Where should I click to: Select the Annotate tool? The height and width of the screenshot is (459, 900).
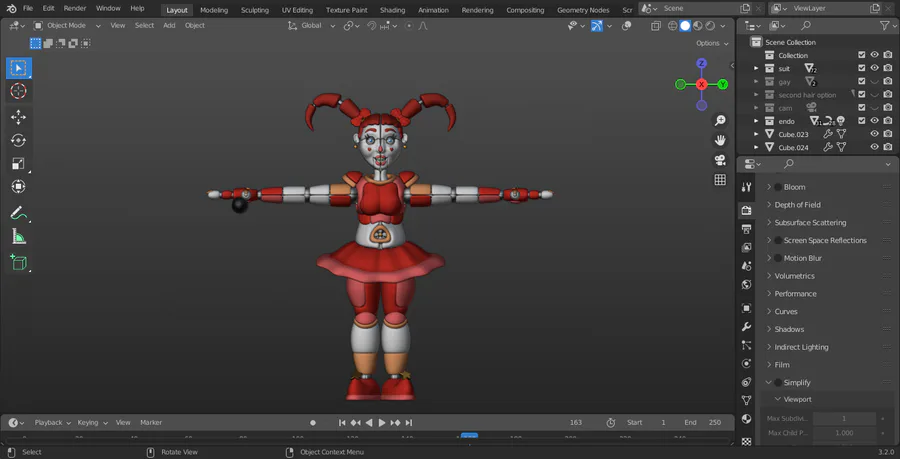pyautogui.click(x=19, y=213)
